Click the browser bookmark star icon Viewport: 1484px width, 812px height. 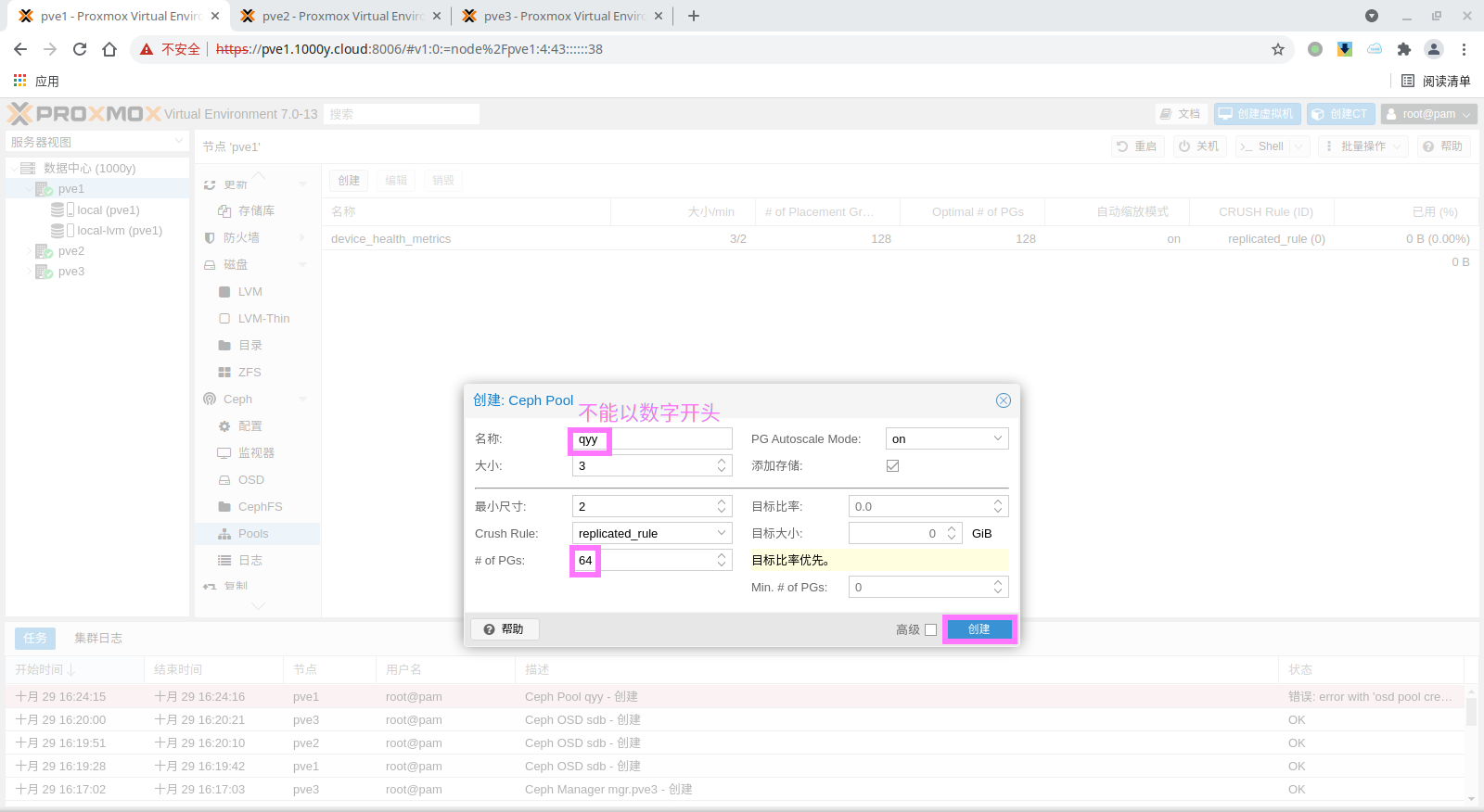pyautogui.click(x=1277, y=49)
